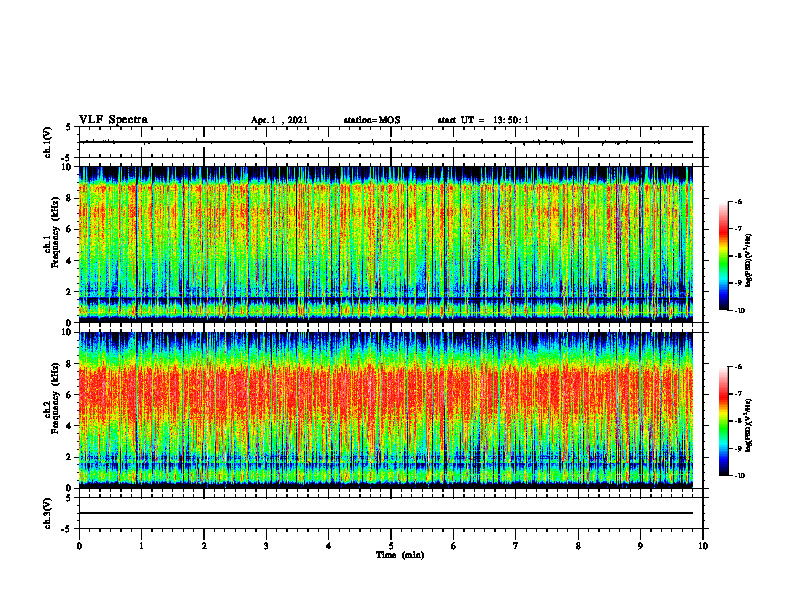792x612 pixels.
Task: Click time axis tick label "1"
Action: pos(141,546)
